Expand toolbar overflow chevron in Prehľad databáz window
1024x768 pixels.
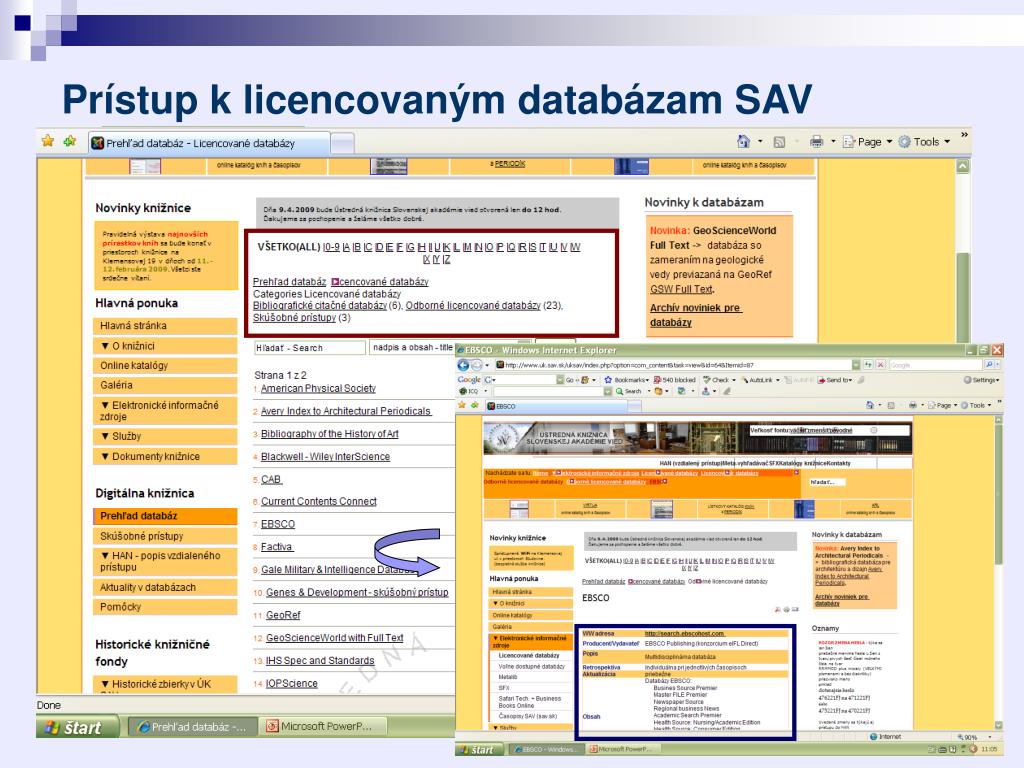(964, 135)
